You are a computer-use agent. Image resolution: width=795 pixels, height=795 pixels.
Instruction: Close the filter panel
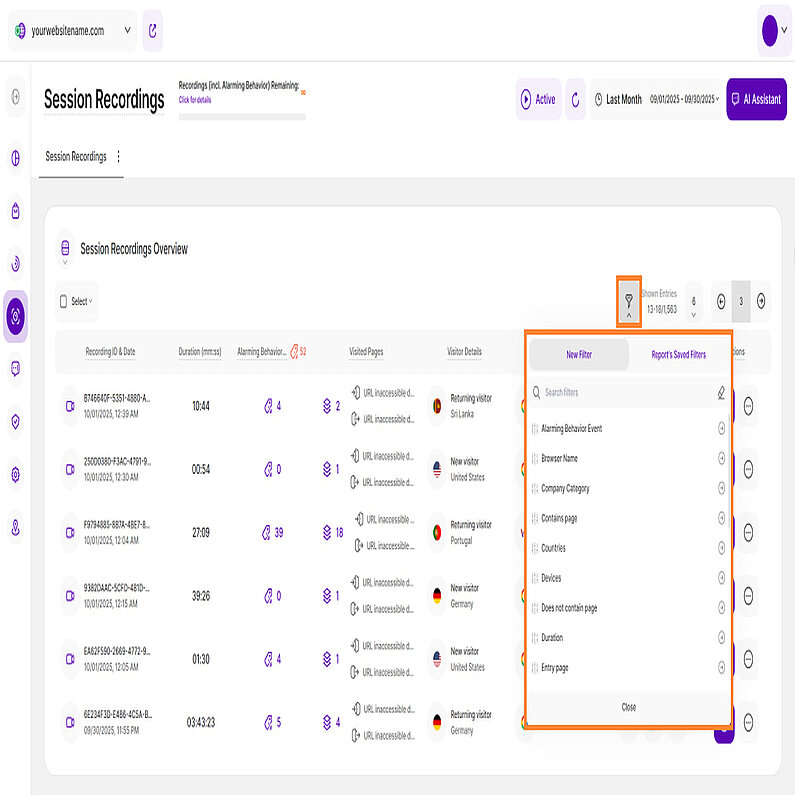coord(628,707)
